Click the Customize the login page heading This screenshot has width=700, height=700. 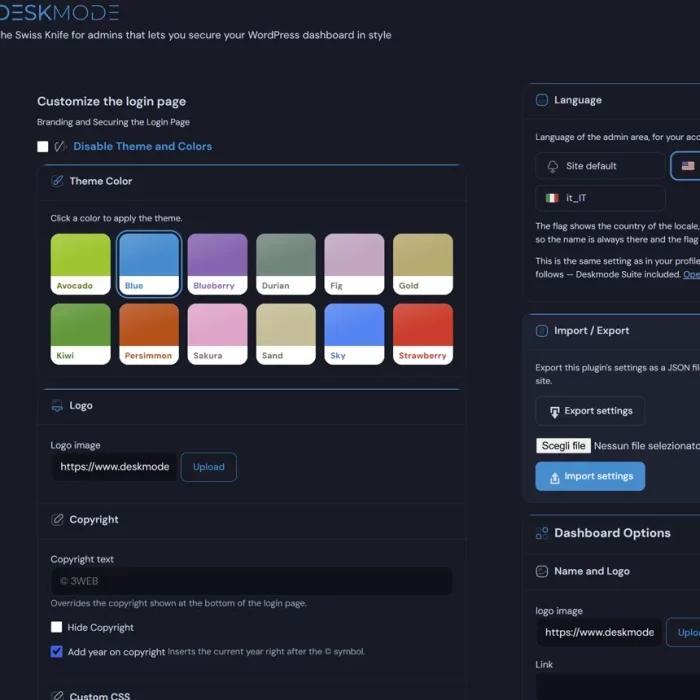coord(112,101)
